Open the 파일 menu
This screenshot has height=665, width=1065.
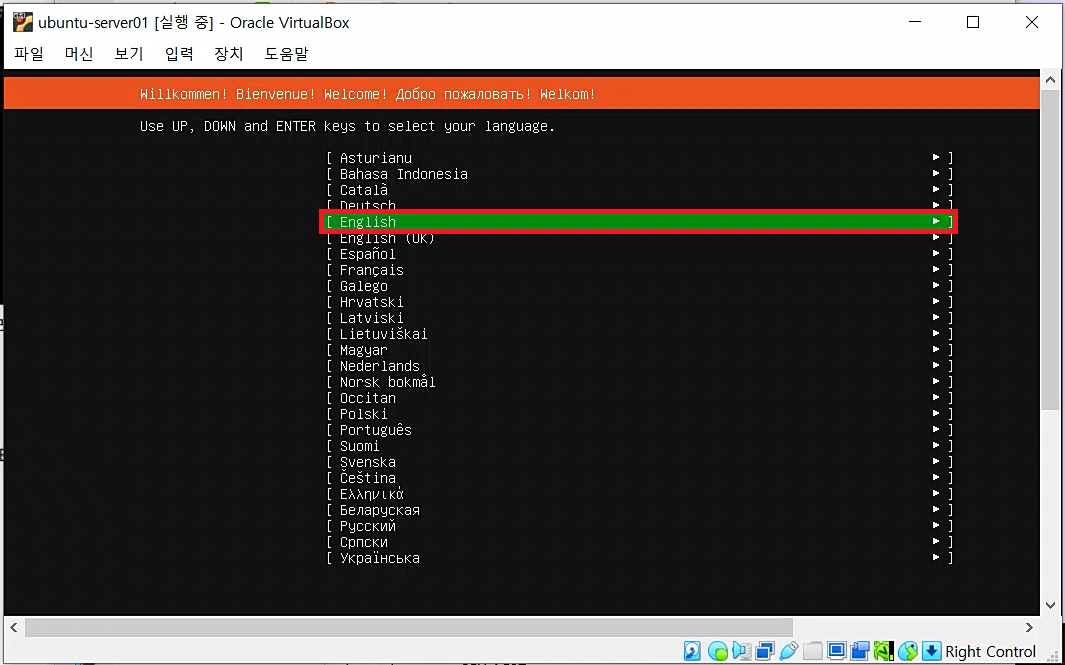pos(29,54)
